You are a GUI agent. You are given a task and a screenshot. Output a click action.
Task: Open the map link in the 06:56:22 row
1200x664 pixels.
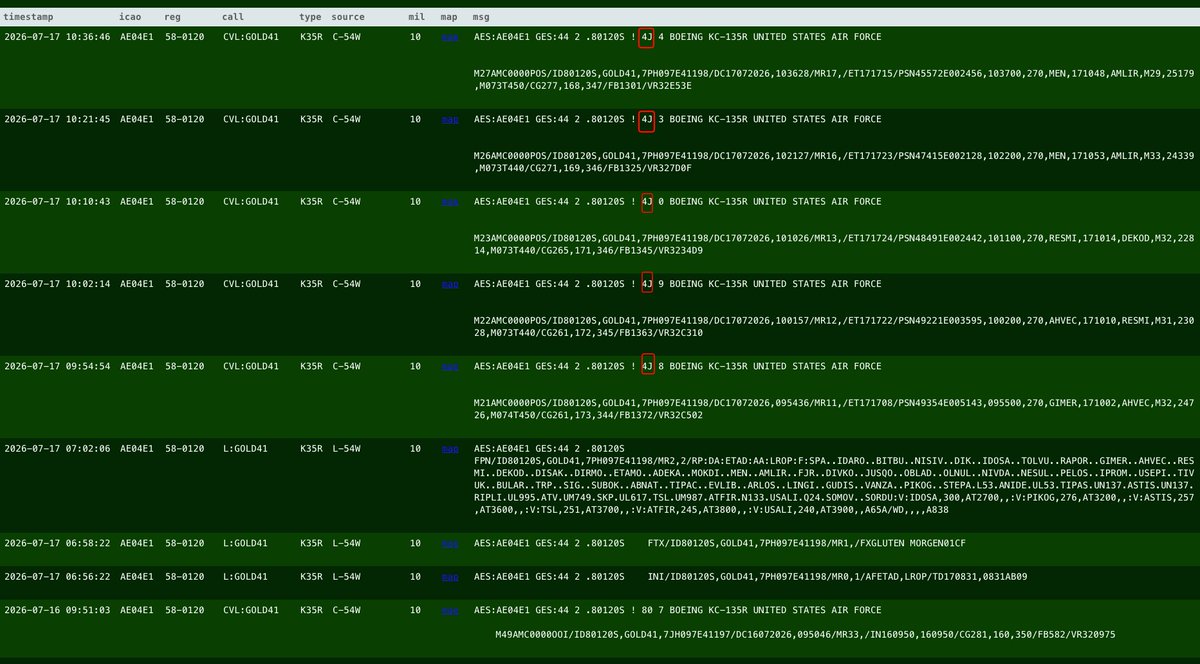[x=450, y=576]
